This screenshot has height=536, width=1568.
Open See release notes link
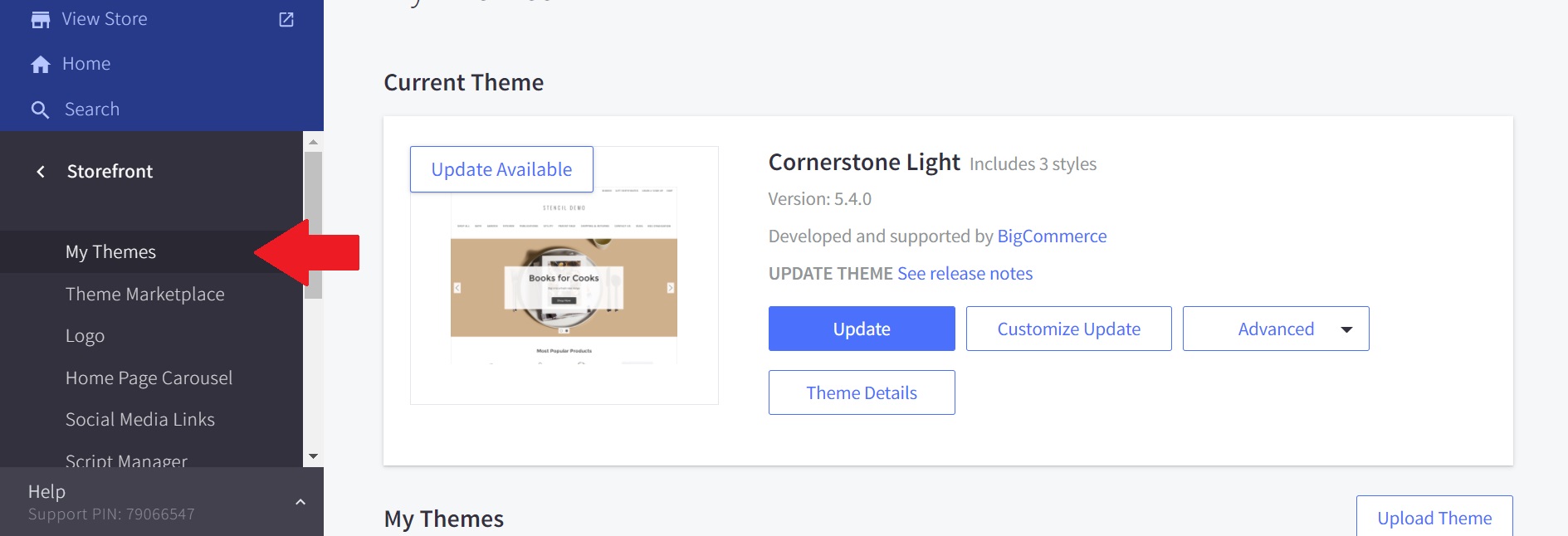[965, 274]
